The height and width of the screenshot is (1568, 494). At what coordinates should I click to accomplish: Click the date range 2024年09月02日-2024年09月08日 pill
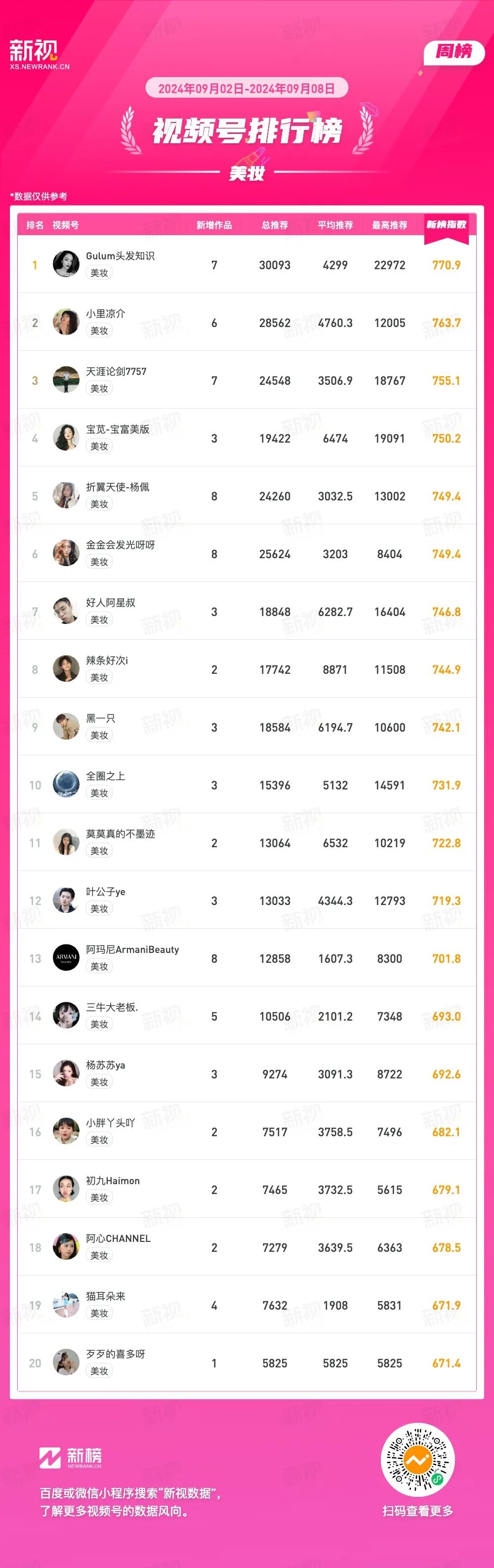tap(247, 88)
